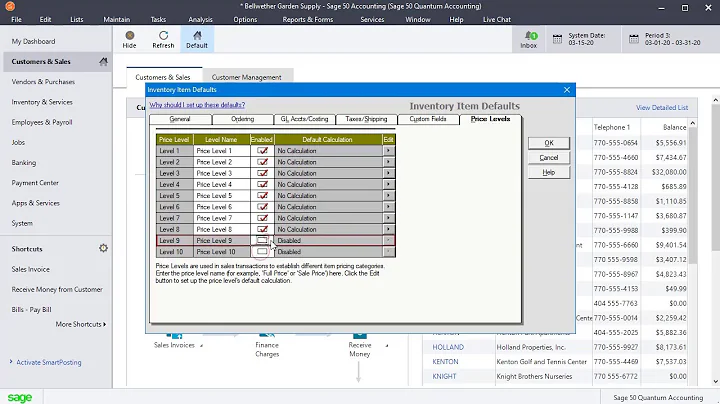Click home icon beside Customers & Sales

103,62
